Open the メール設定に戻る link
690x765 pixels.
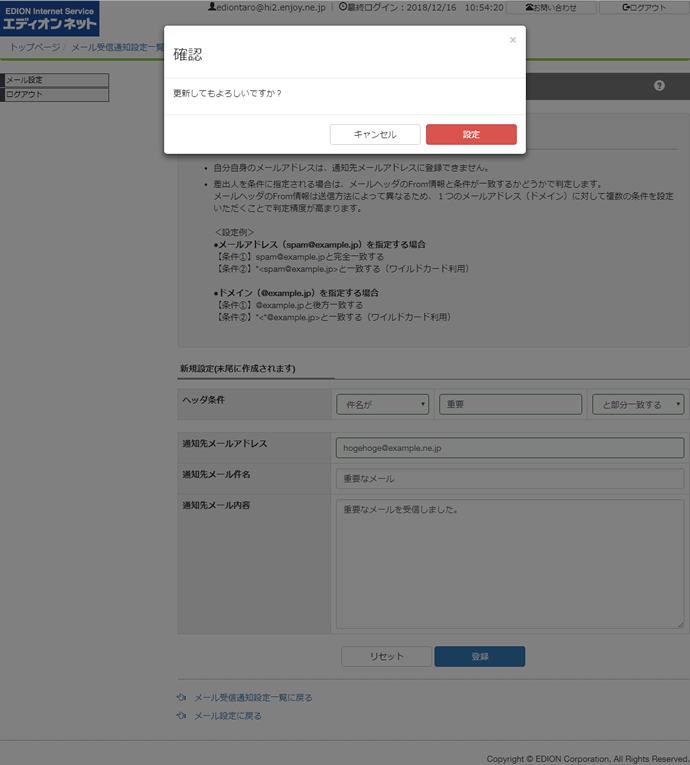[x=227, y=716]
